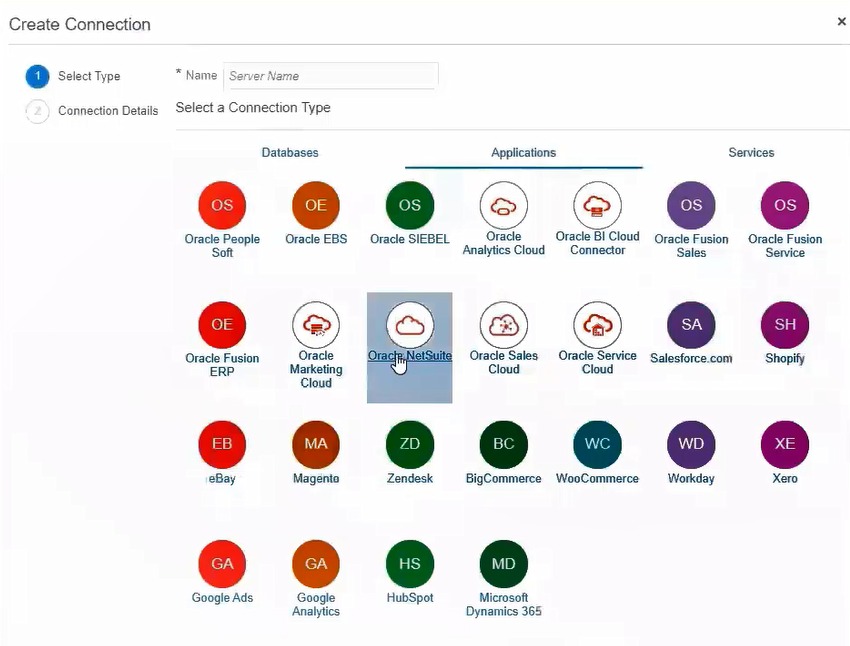This screenshot has width=850, height=646.
Task: Select the Google Ads GA icon
Action: pyautogui.click(x=222, y=564)
